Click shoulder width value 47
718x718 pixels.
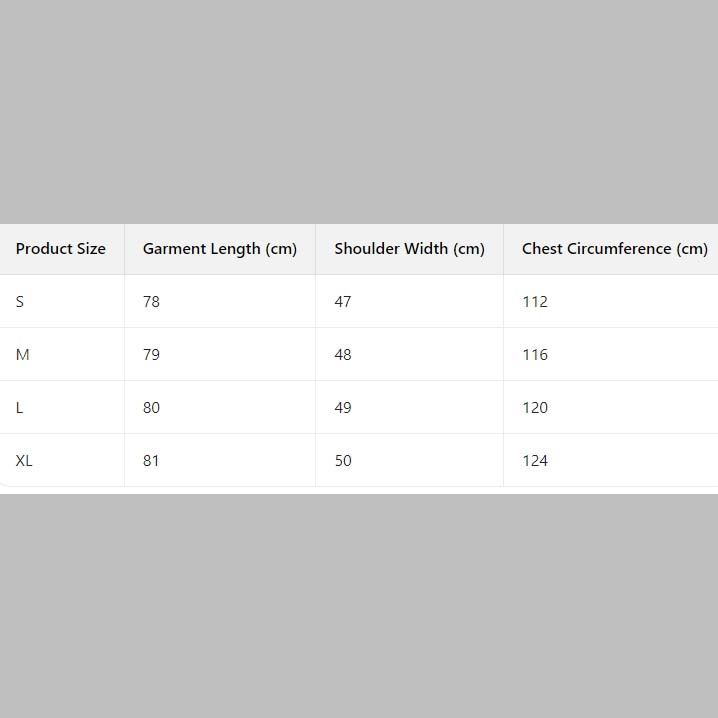343,302
